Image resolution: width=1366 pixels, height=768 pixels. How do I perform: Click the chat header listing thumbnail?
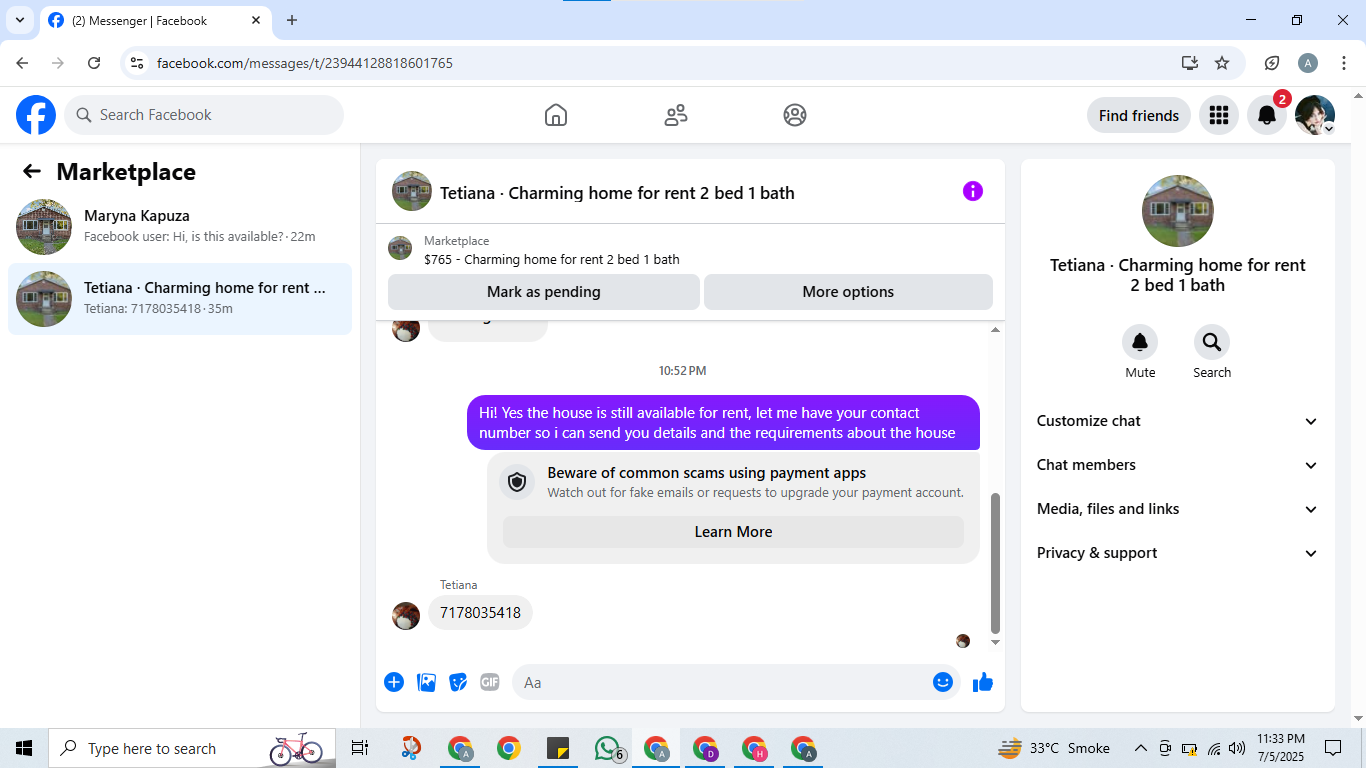pos(412,191)
